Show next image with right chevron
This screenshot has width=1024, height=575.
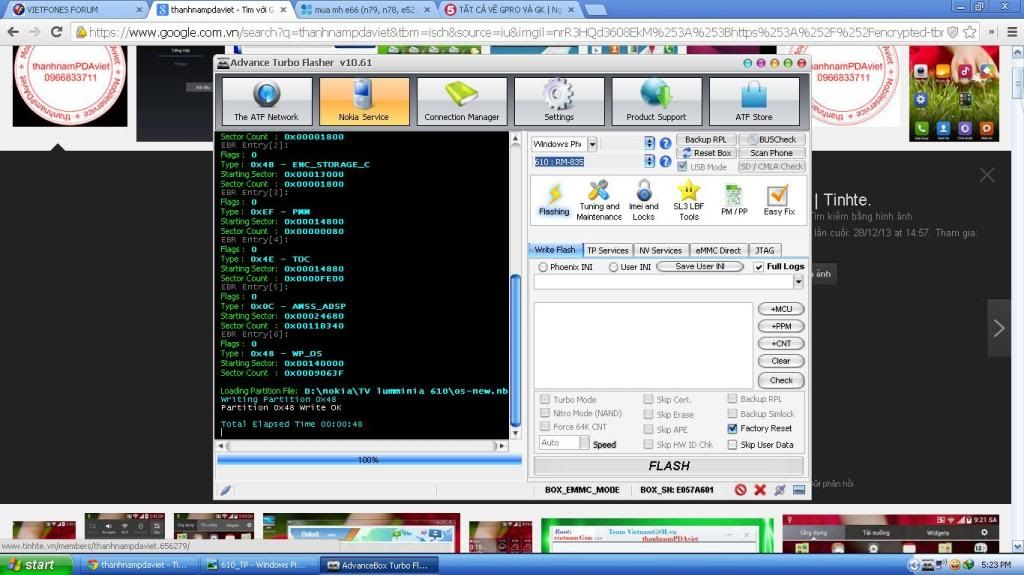point(999,328)
